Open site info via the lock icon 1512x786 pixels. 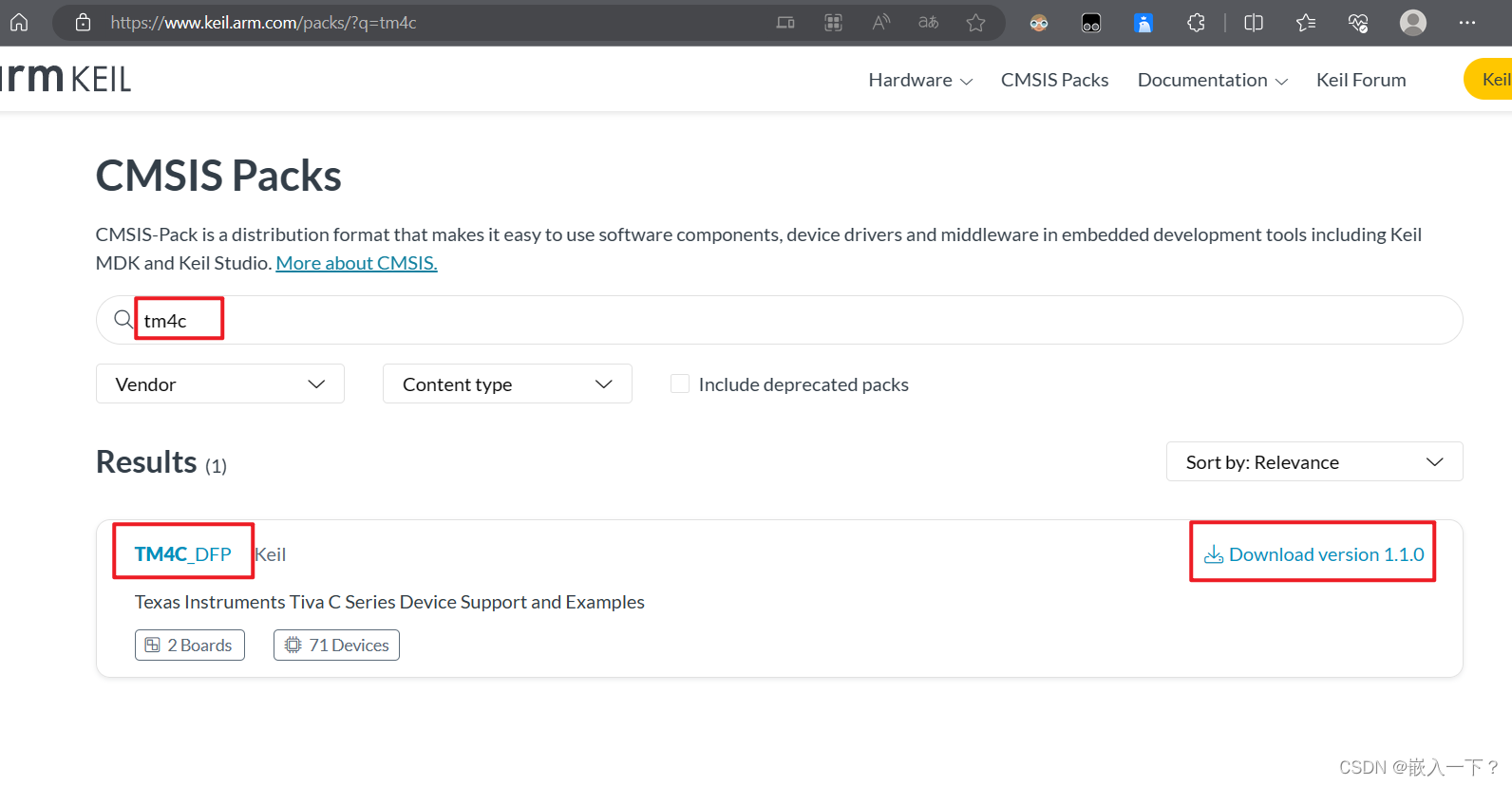click(84, 22)
